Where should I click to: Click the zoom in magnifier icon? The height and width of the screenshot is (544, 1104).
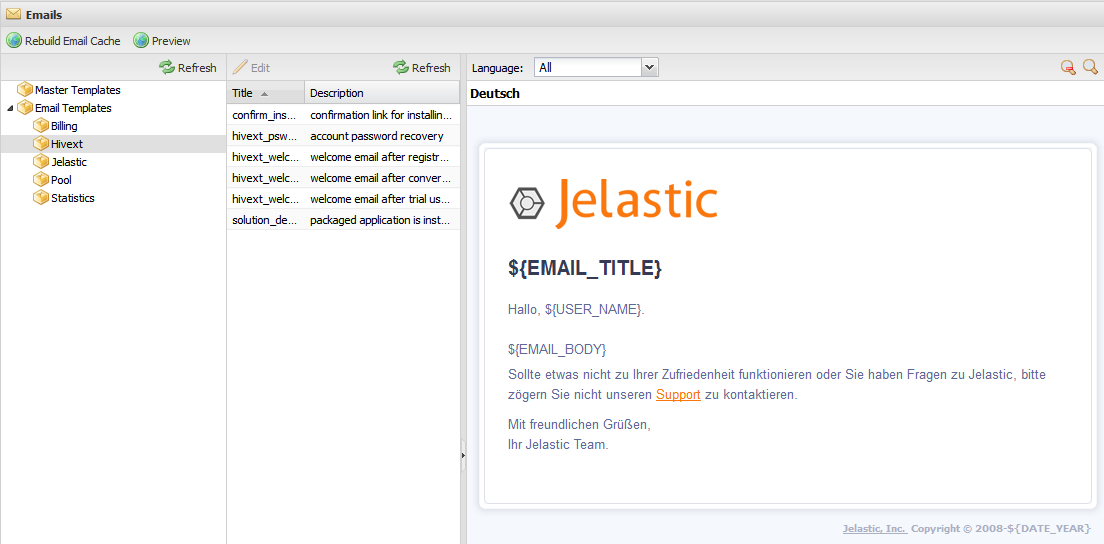coord(1090,68)
